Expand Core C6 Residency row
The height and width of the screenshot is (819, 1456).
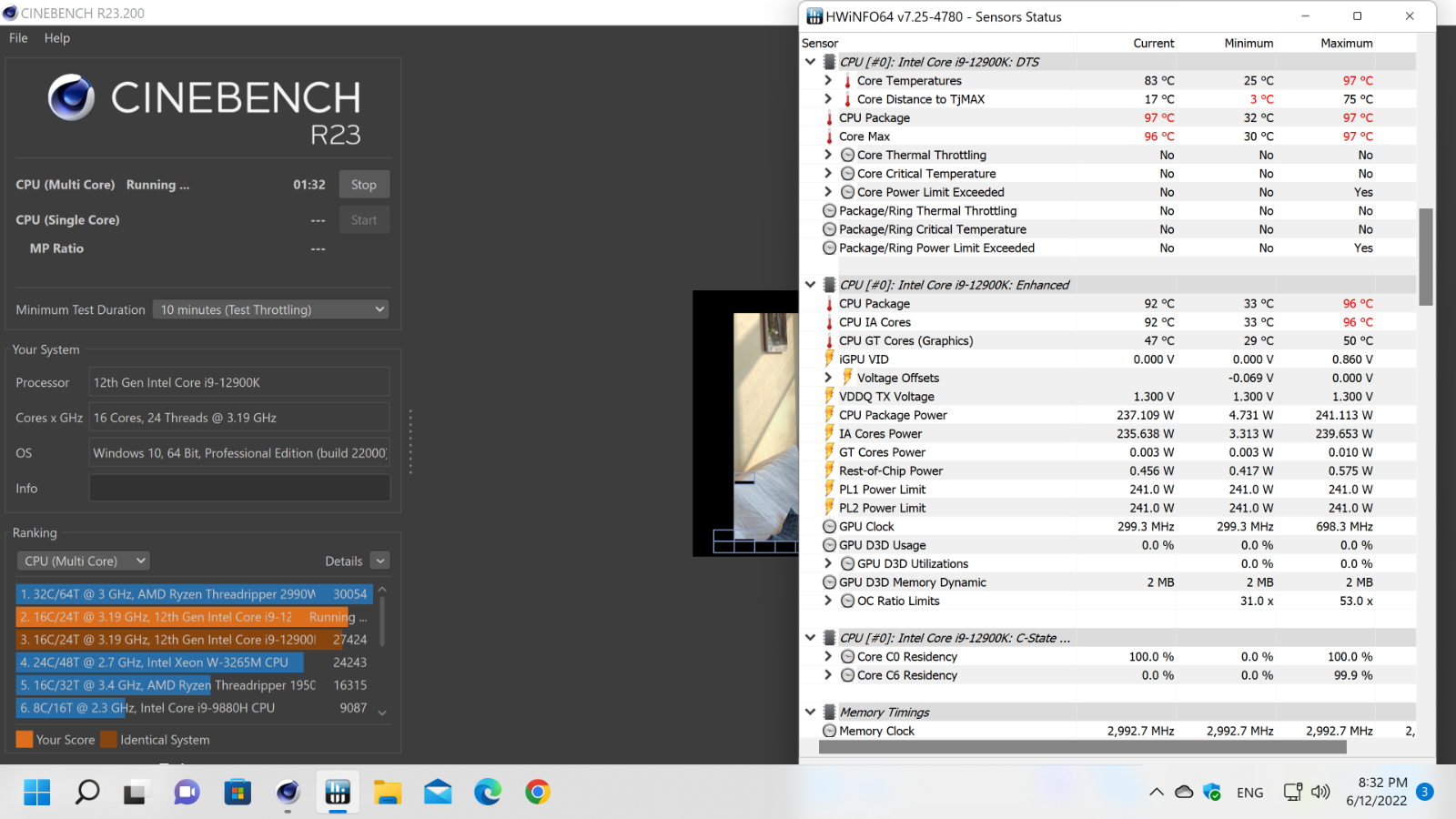tap(828, 675)
